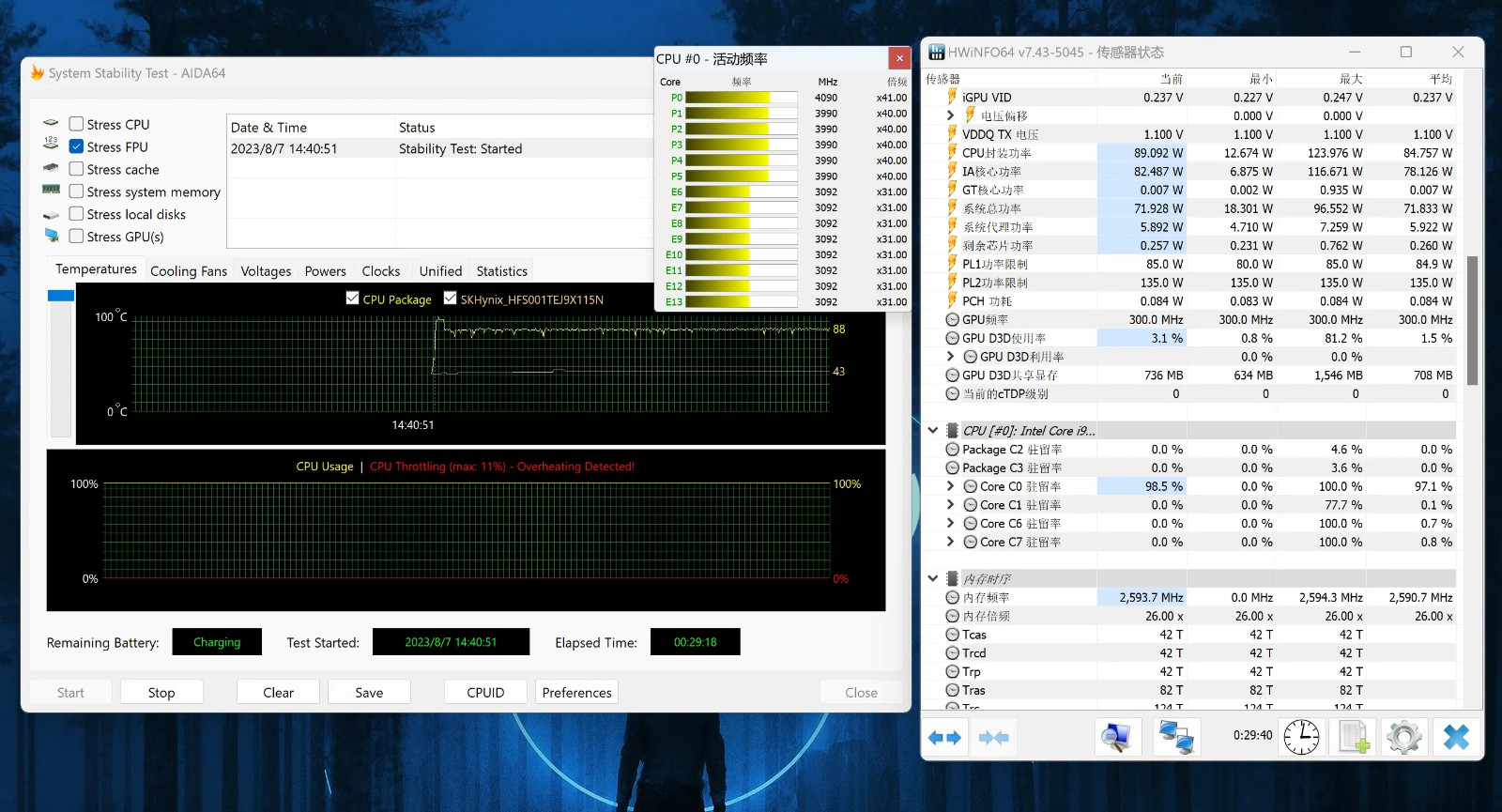
Task: Click expand columns arrows icon in HWiNFO
Action: (944, 738)
